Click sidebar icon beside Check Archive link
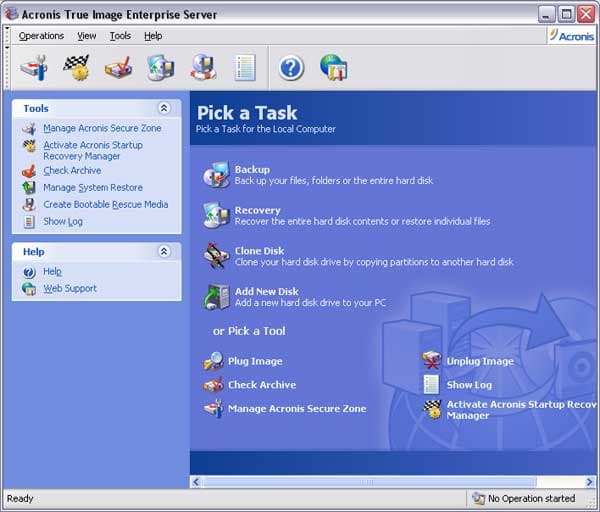The width and height of the screenshot is (600, 512). point(29,171)
